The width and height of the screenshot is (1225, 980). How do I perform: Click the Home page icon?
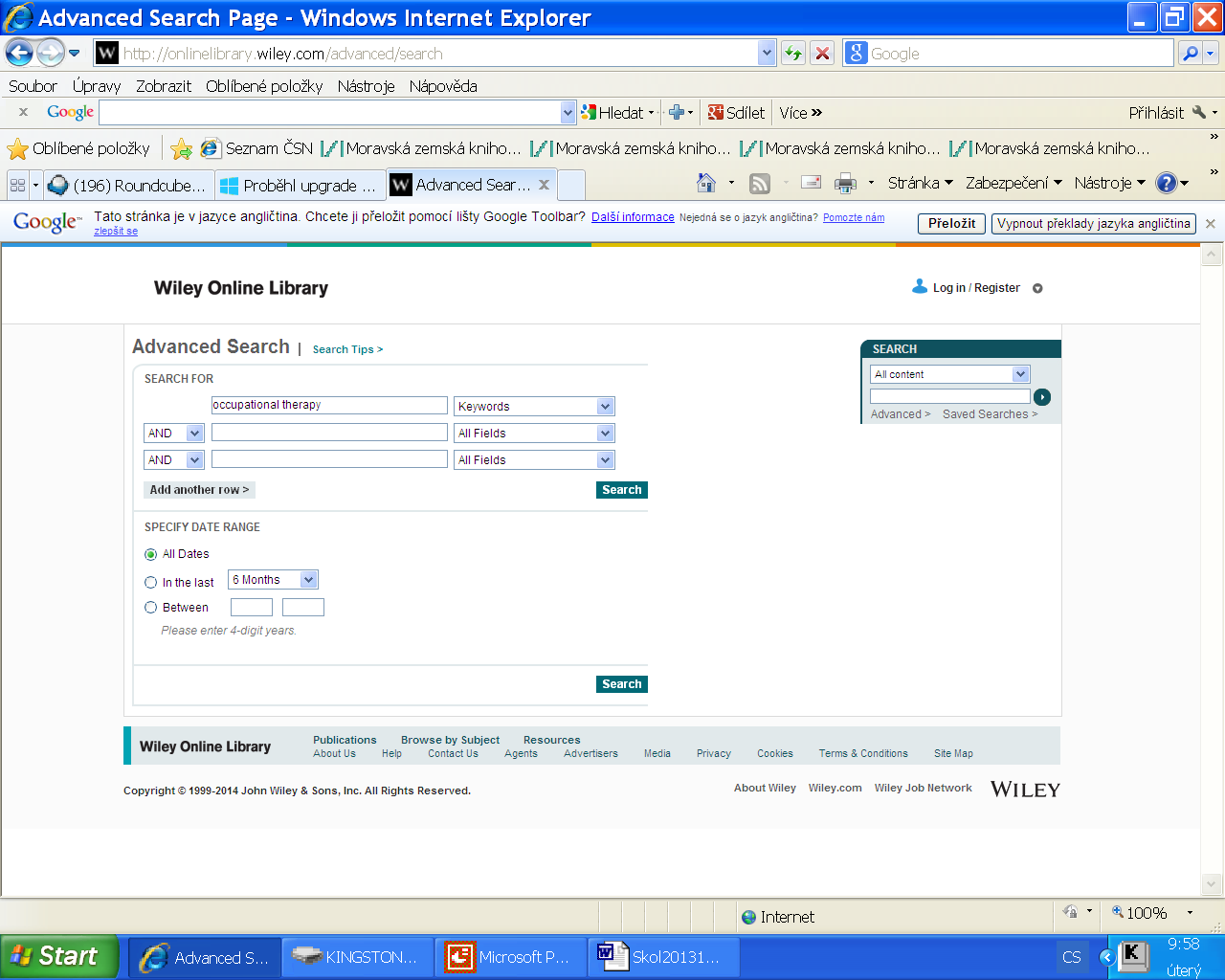706,183
